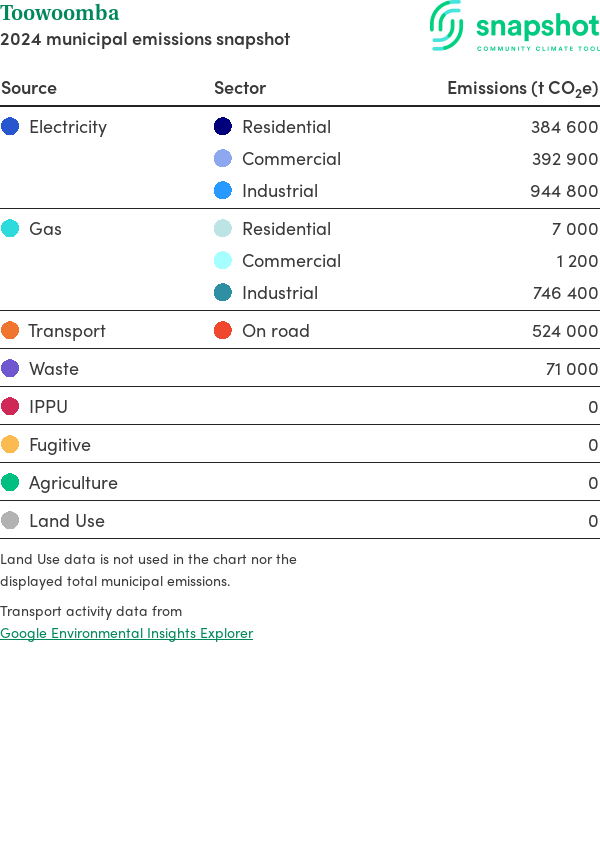
Task: Click the Gas Industrial sector label
Action: click(x=280, y=293)
